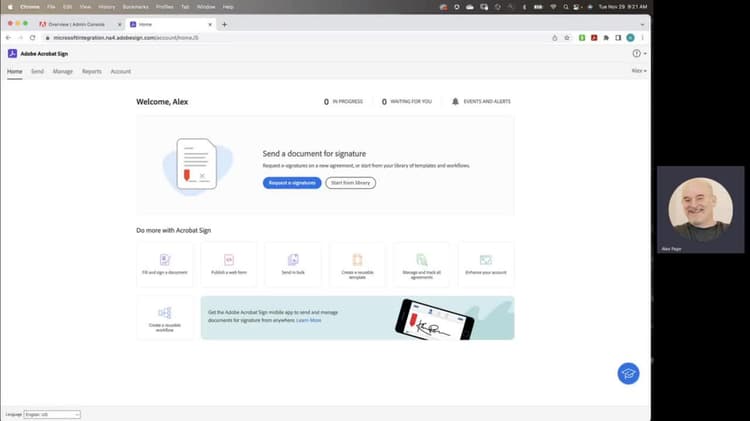
Task: Open the graduation cap help widget
Action: 628,374
